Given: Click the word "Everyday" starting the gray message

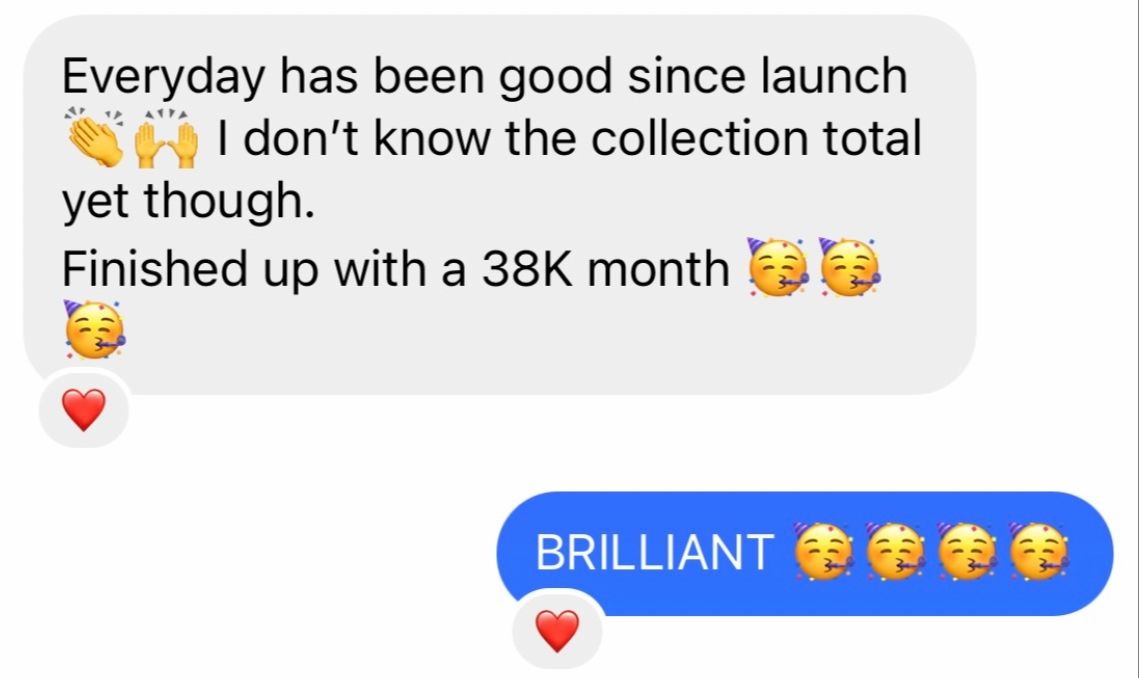Looking at the screenshot, I should pos(163,78).
